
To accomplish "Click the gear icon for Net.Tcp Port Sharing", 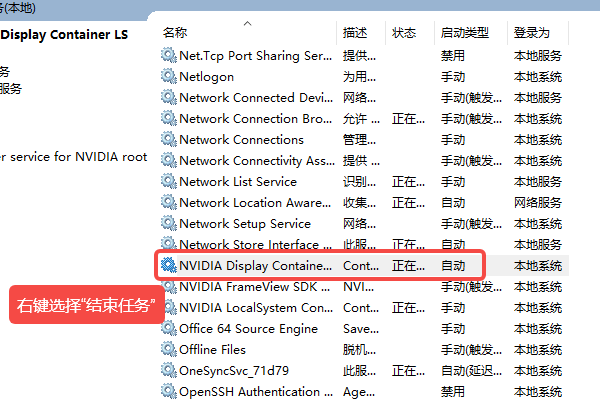I will [168, 55].
